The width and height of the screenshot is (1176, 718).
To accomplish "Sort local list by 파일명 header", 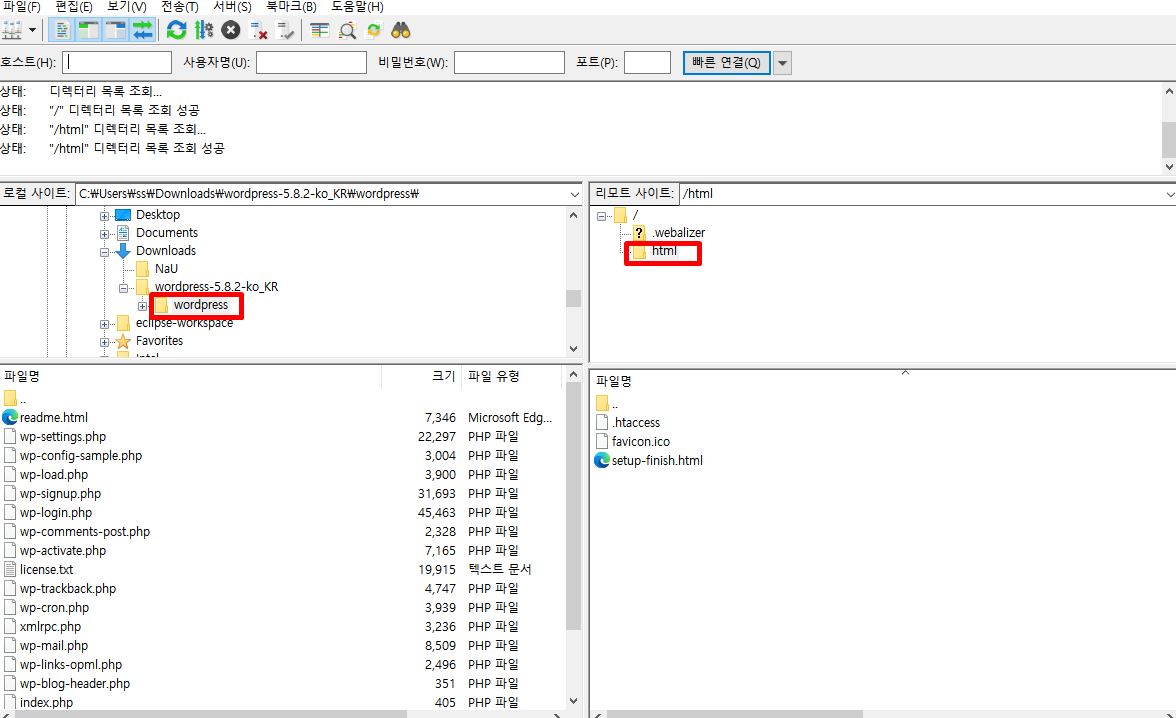I will 22,376.
